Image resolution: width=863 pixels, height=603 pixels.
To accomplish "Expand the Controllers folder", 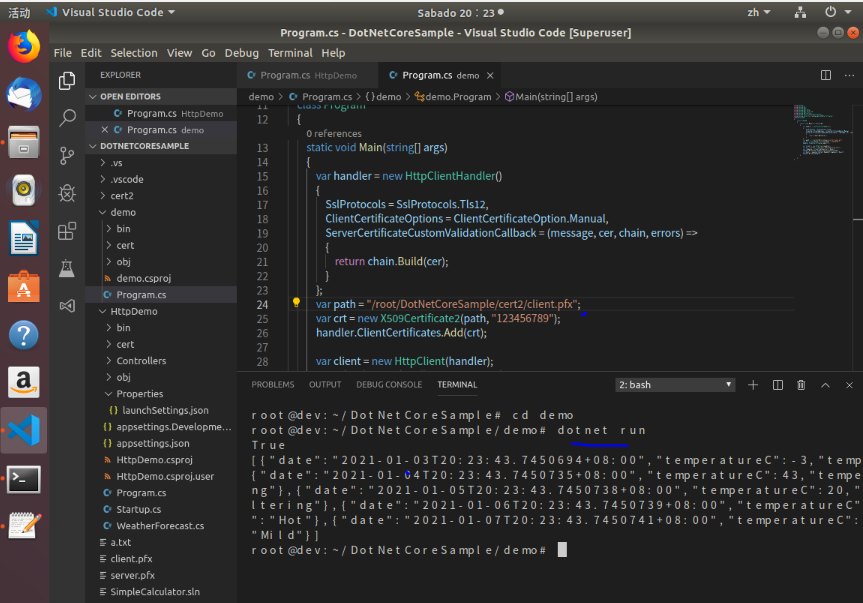I will point(161,361).
